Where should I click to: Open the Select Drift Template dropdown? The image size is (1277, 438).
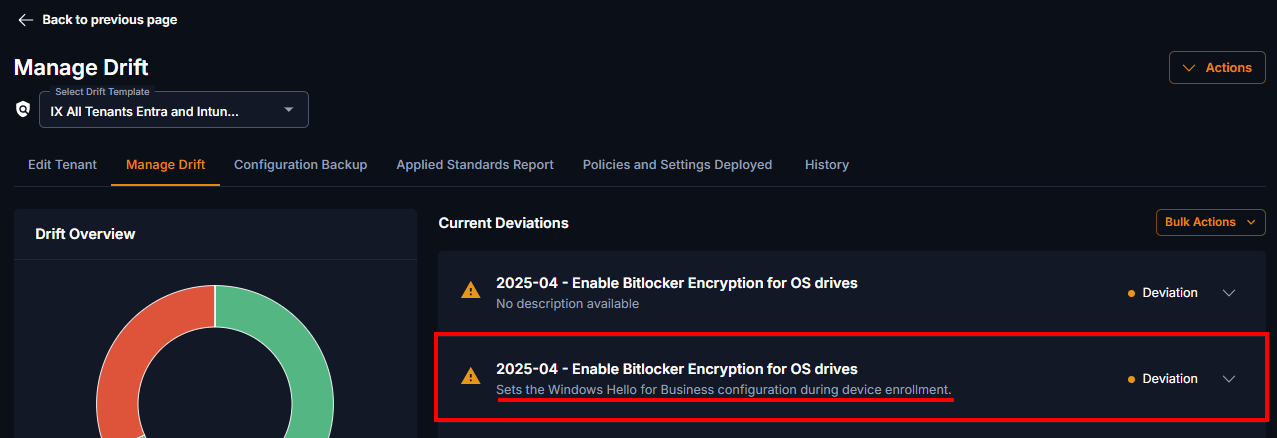click(174, 110)
